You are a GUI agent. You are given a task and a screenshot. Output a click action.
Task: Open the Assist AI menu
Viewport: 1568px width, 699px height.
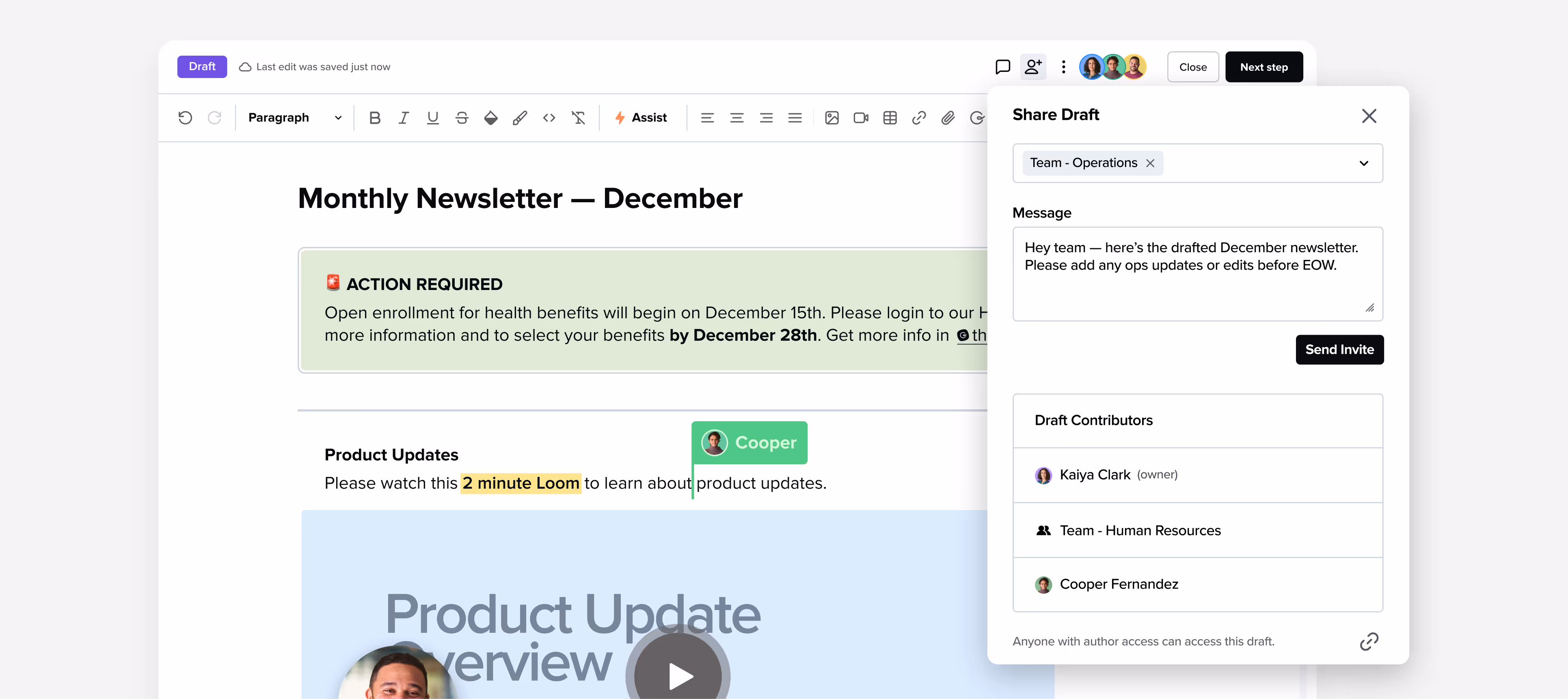(641, 117)
